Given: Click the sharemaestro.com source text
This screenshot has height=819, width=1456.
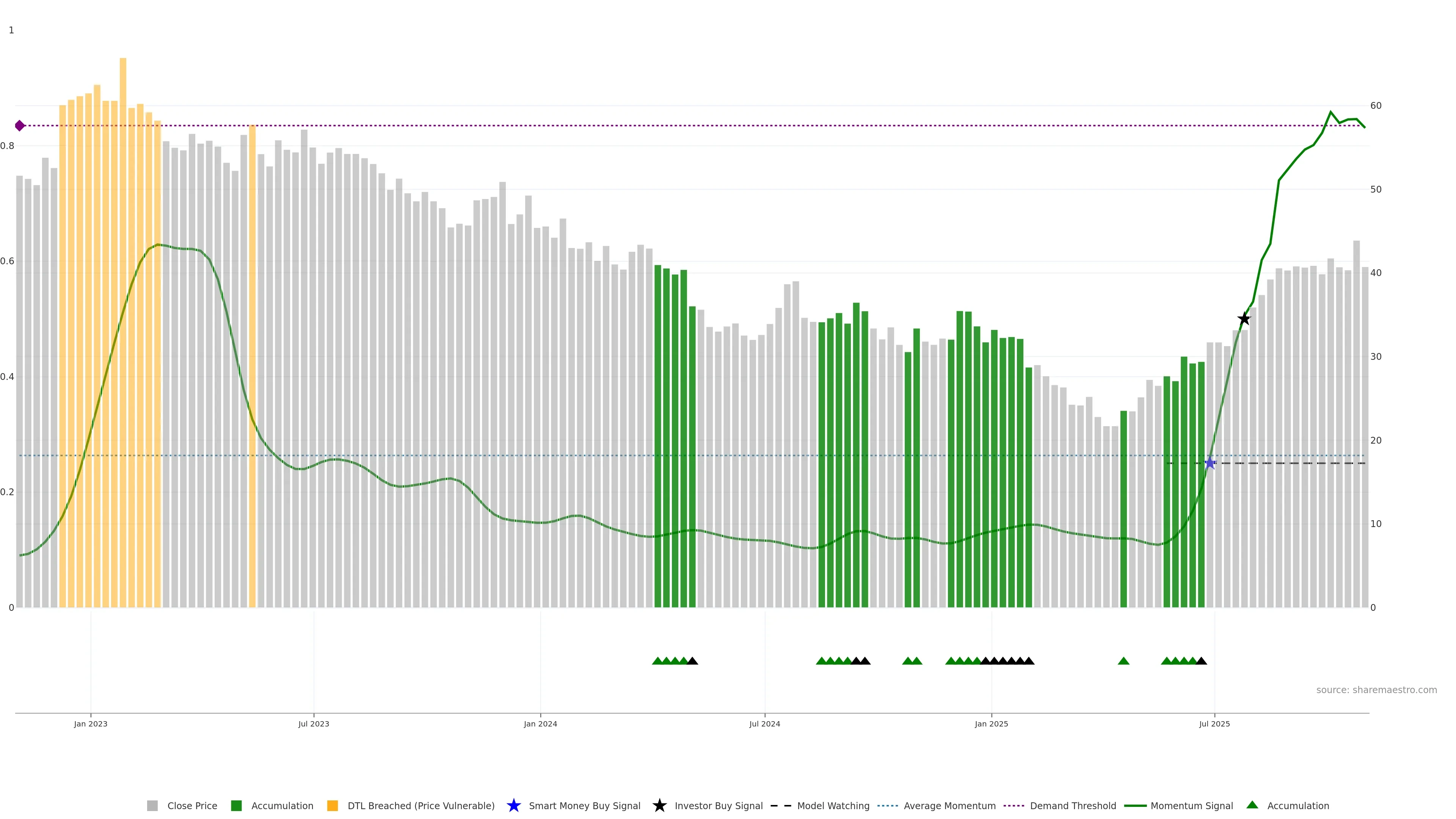Looking at the screenshot, I should point(1376,690).
